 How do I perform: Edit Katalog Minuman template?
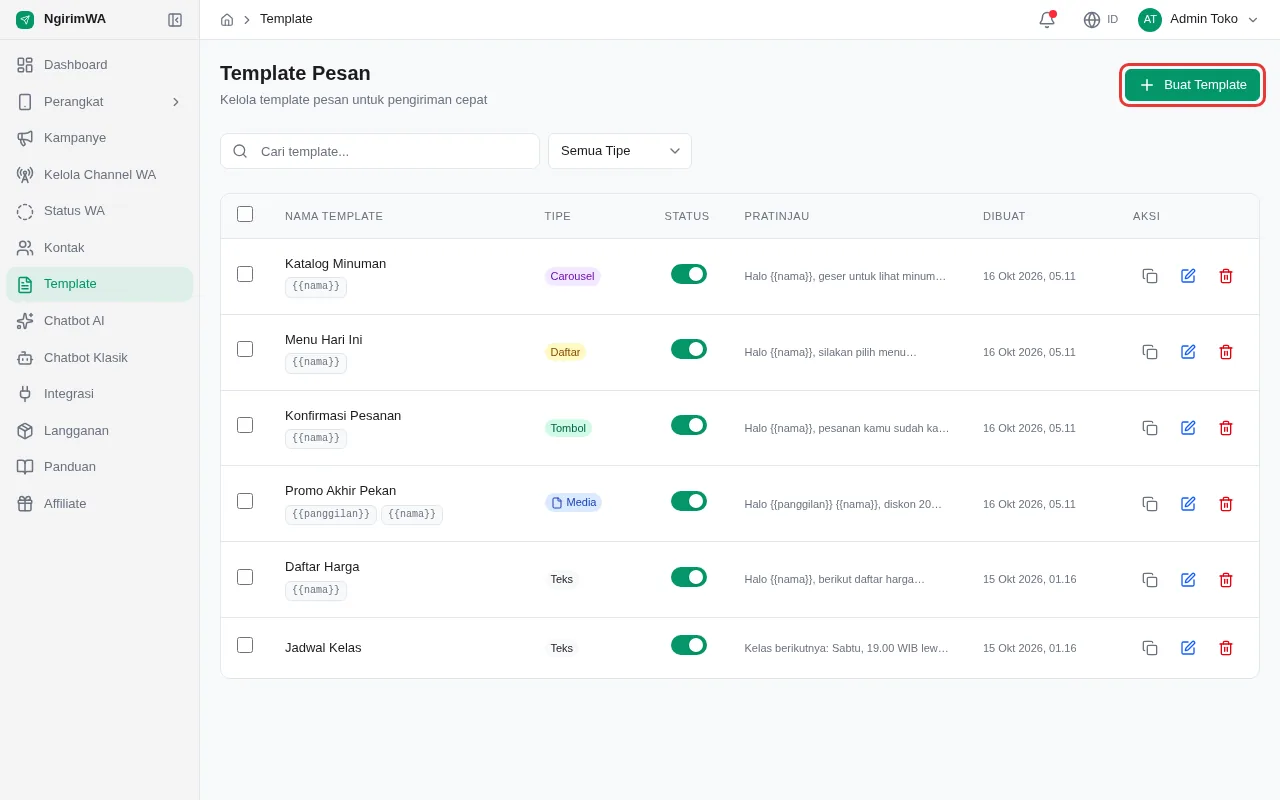[1188, 276]
